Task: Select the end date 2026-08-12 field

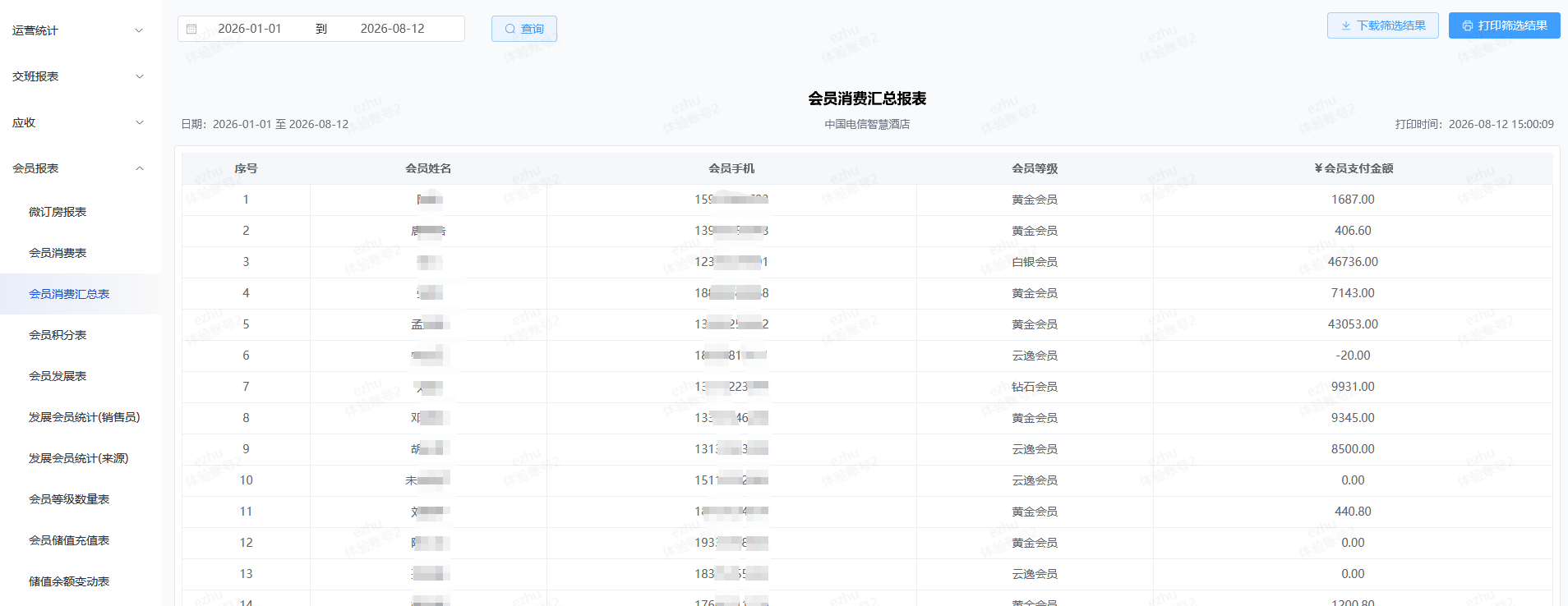Action: pyautogui.click(x=393, y=29)
